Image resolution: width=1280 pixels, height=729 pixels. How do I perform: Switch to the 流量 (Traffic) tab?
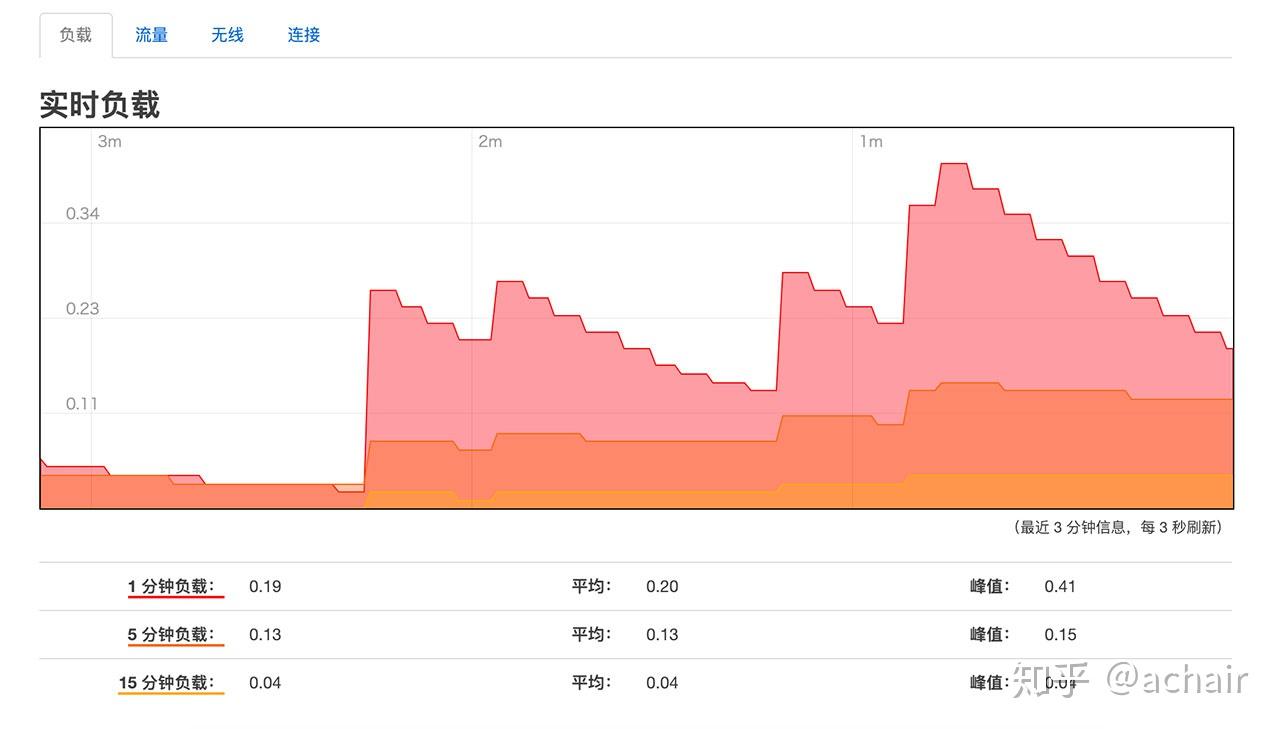point(151,34)
